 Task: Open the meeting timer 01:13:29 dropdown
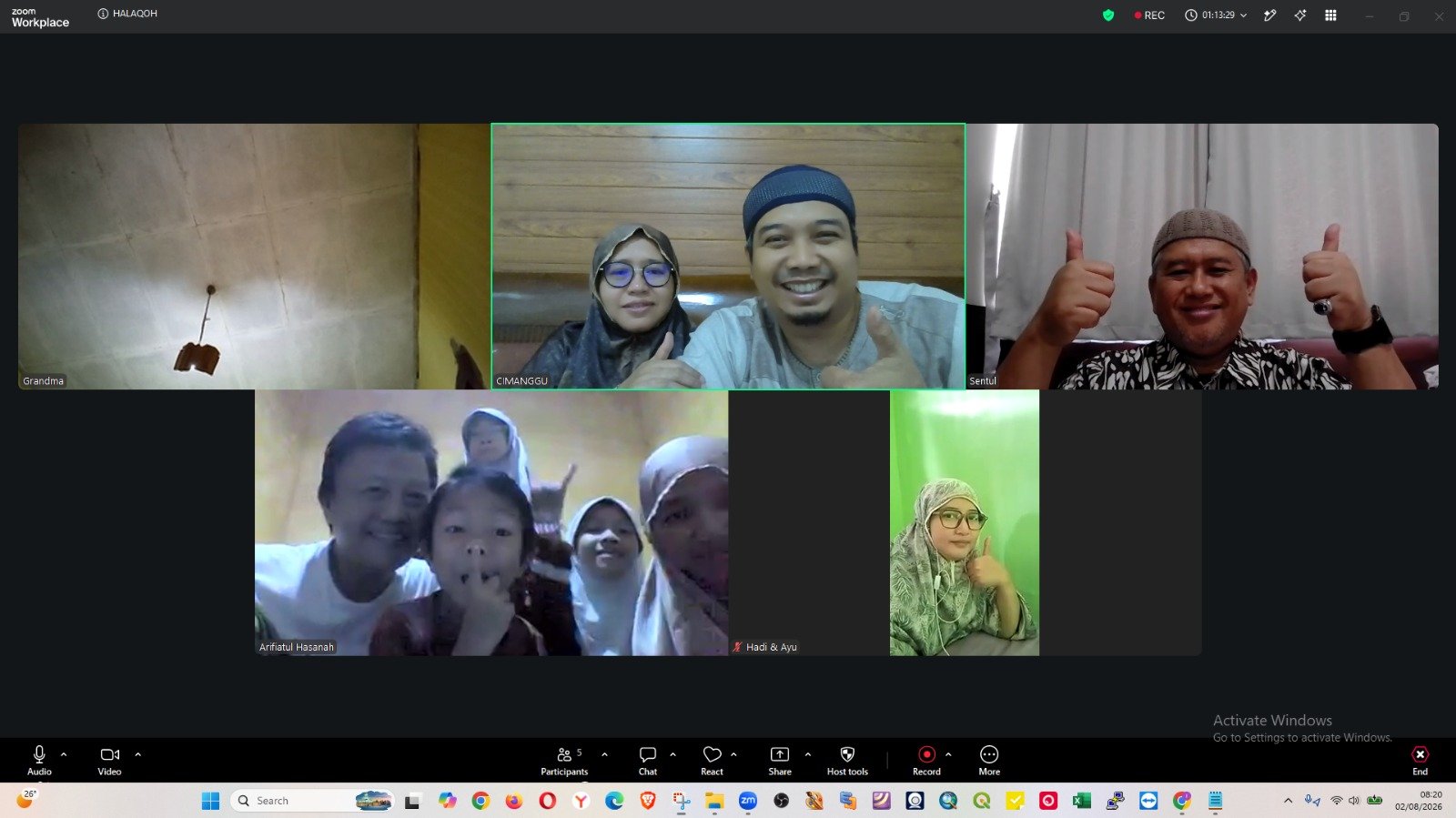[x=1216, y=15]
